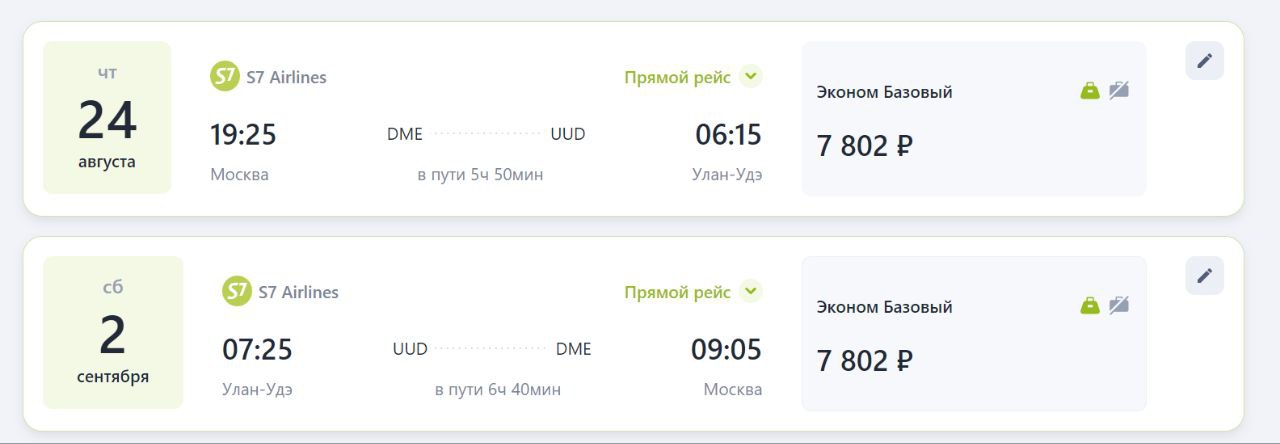
Task: Select the 2 сентября date tile
Action: point(113,333)
